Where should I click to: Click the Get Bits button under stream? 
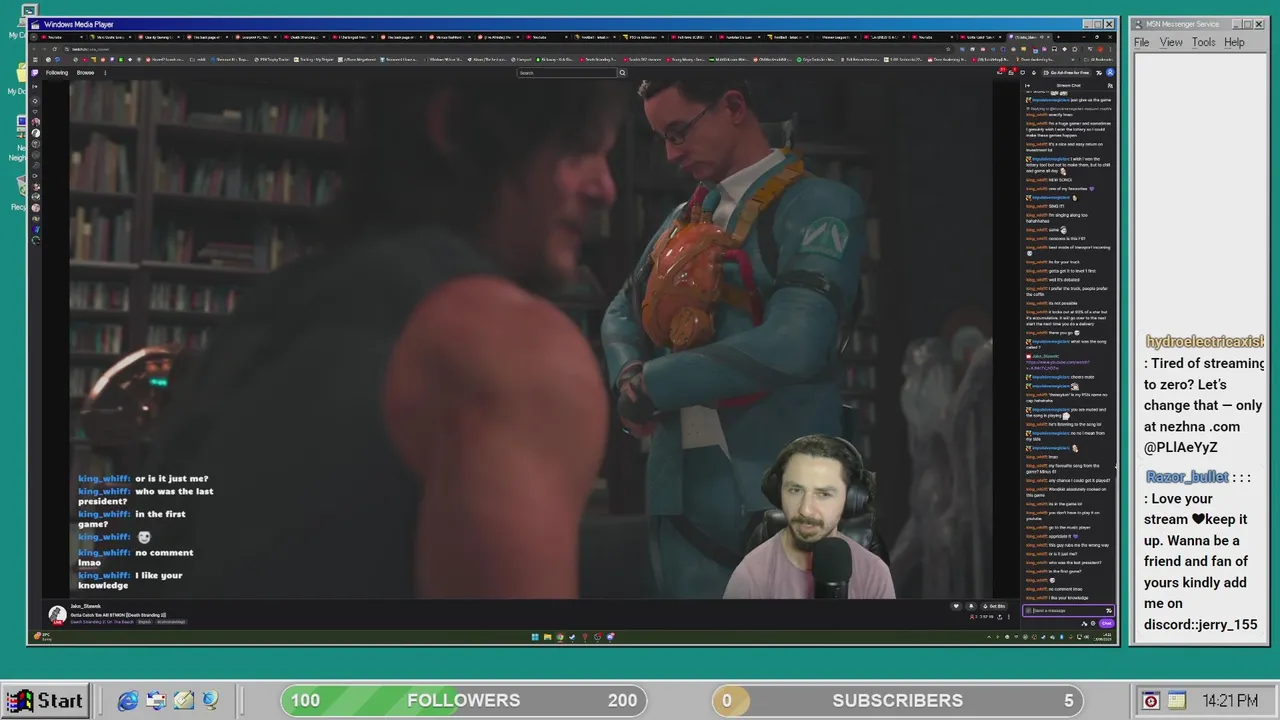996,606
